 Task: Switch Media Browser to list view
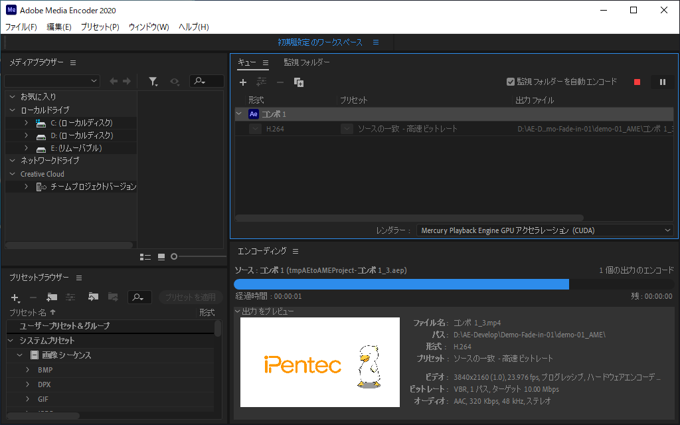coord(145,257)
